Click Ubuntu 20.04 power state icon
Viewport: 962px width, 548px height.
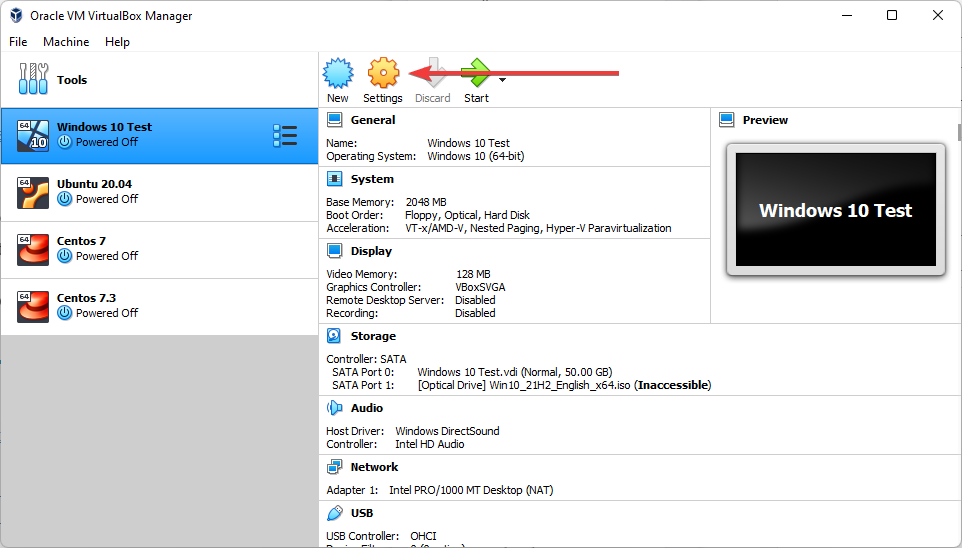(x=64, y=199)
